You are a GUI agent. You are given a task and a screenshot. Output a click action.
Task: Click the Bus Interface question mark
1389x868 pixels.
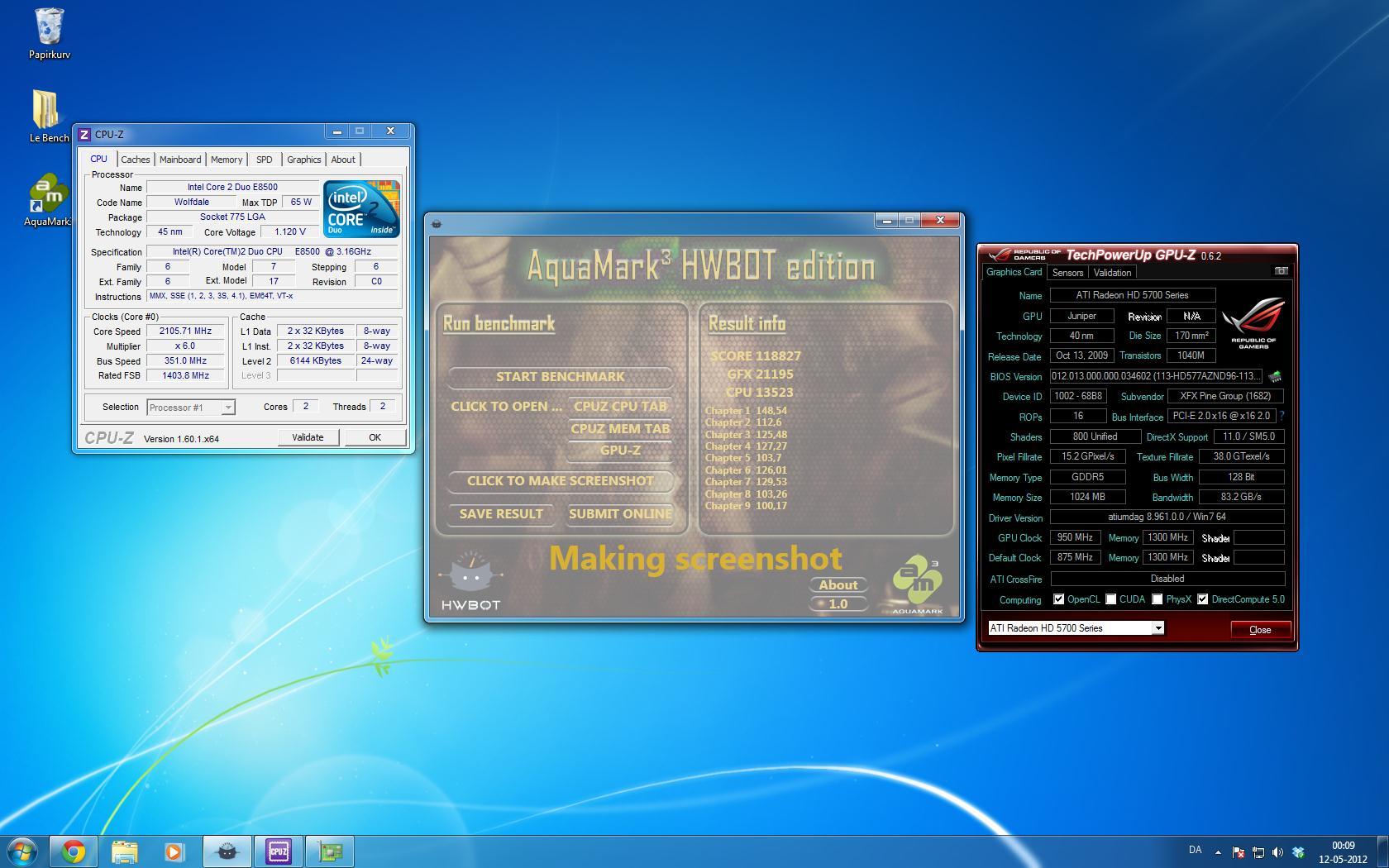click(1282, 416)
